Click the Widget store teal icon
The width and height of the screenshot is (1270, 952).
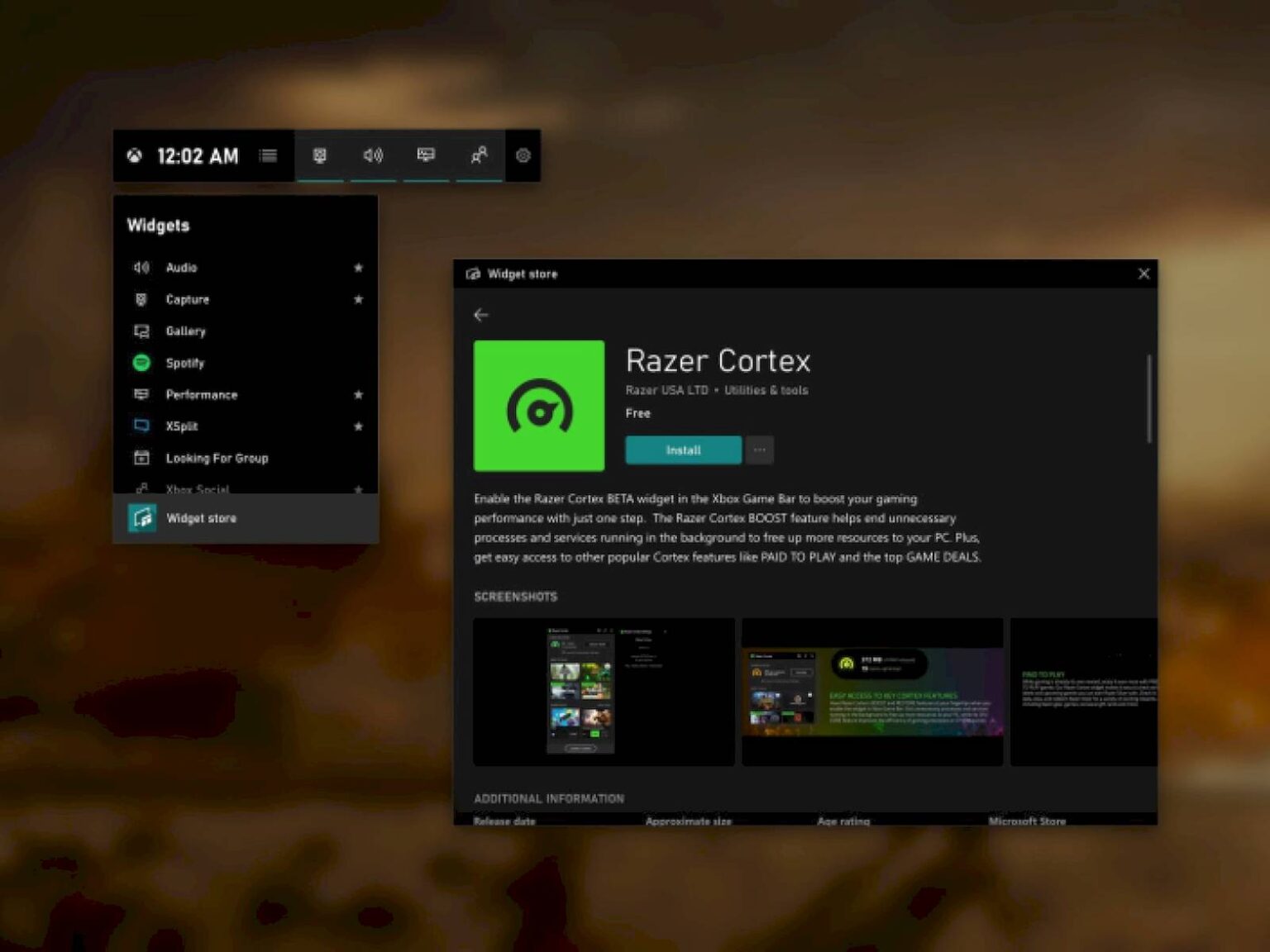pos(142,518)
